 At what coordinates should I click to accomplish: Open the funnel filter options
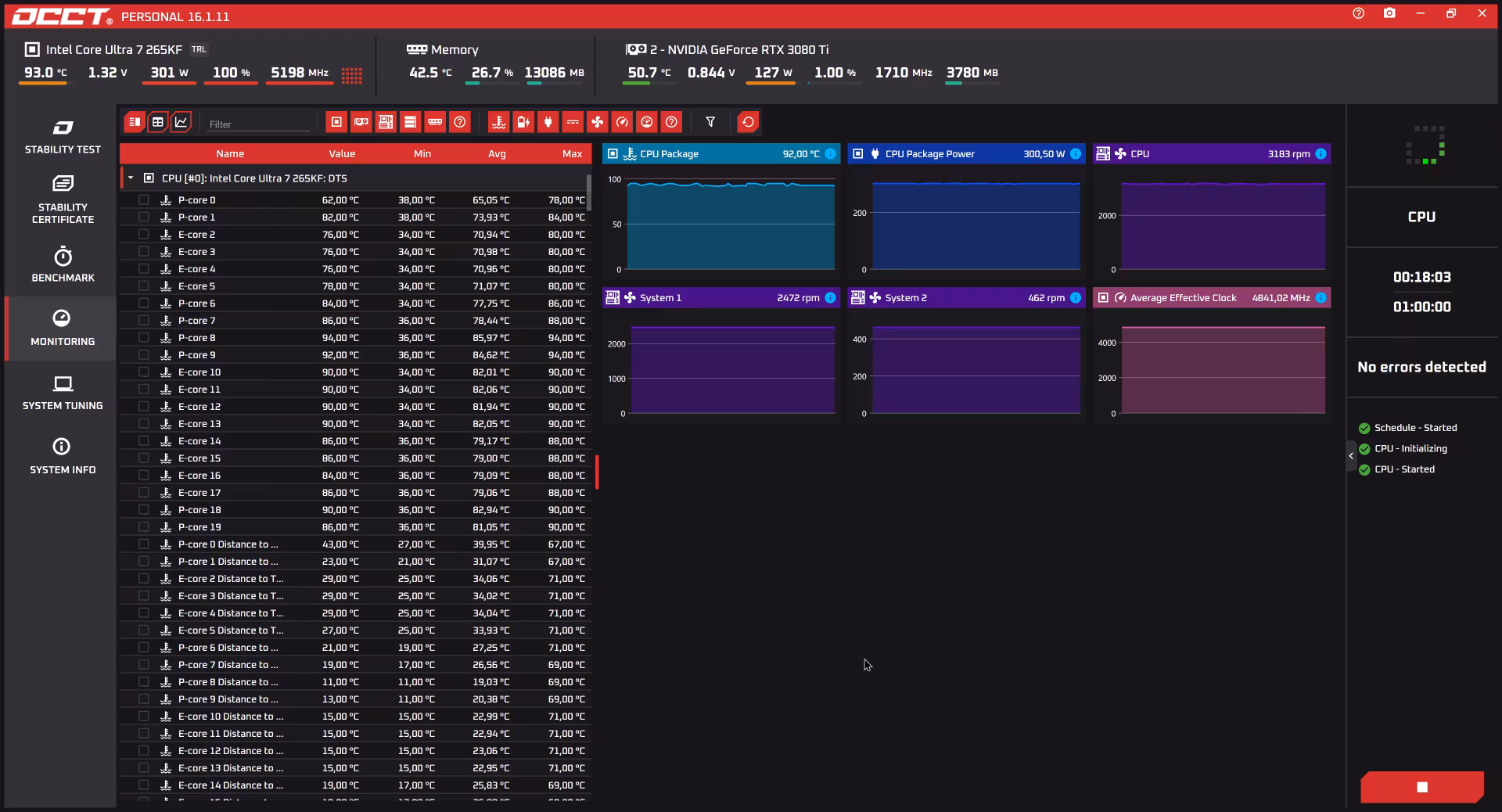click(x=710, y=122)
